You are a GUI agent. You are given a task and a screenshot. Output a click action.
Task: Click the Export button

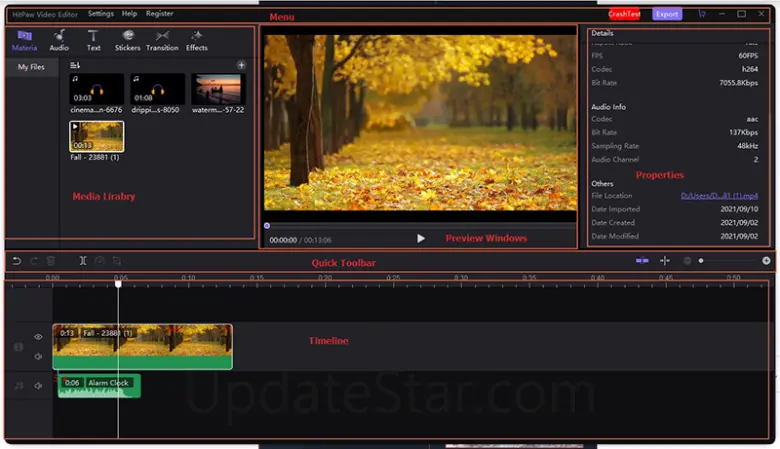coord(666,14)
